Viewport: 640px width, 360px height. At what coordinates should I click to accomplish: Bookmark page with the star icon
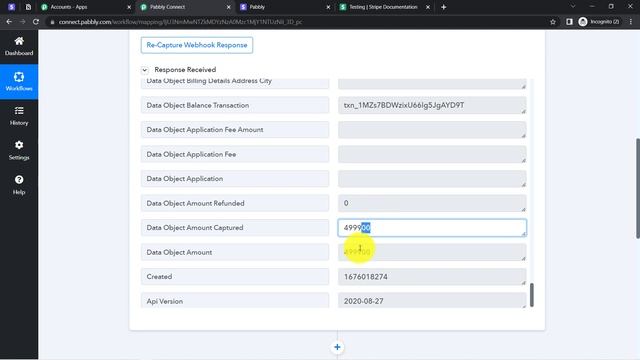point(553,22)
